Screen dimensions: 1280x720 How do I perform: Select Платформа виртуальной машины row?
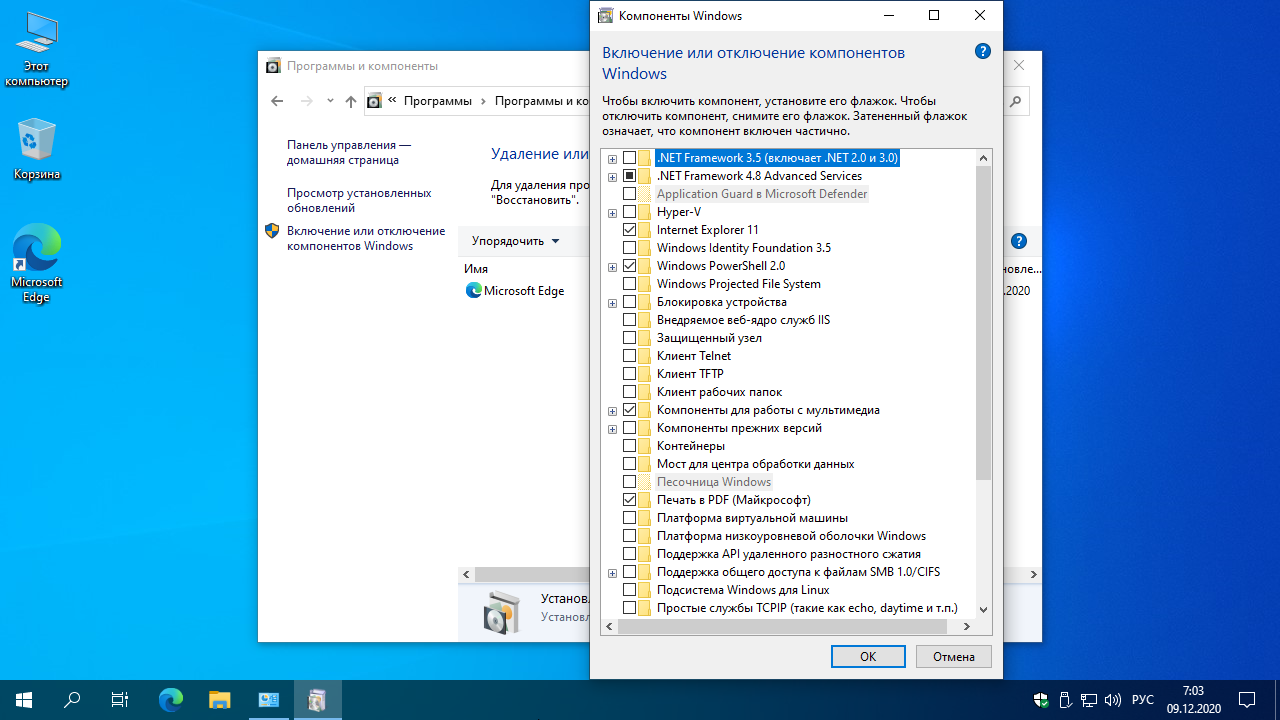[x=752, y=518]
